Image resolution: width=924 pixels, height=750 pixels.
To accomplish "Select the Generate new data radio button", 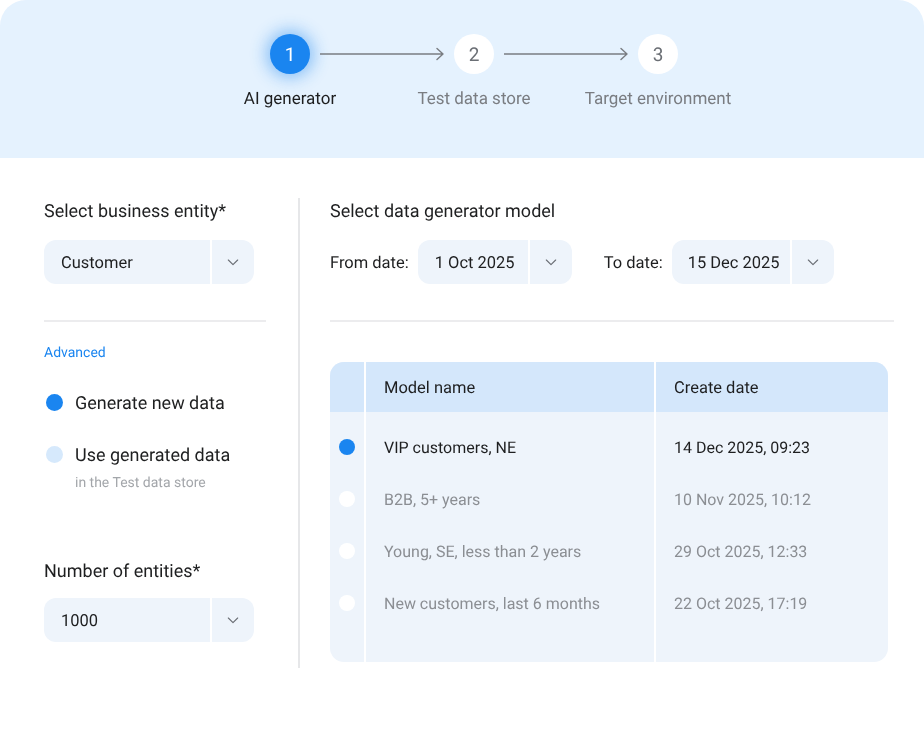I will tap(54, 403).
